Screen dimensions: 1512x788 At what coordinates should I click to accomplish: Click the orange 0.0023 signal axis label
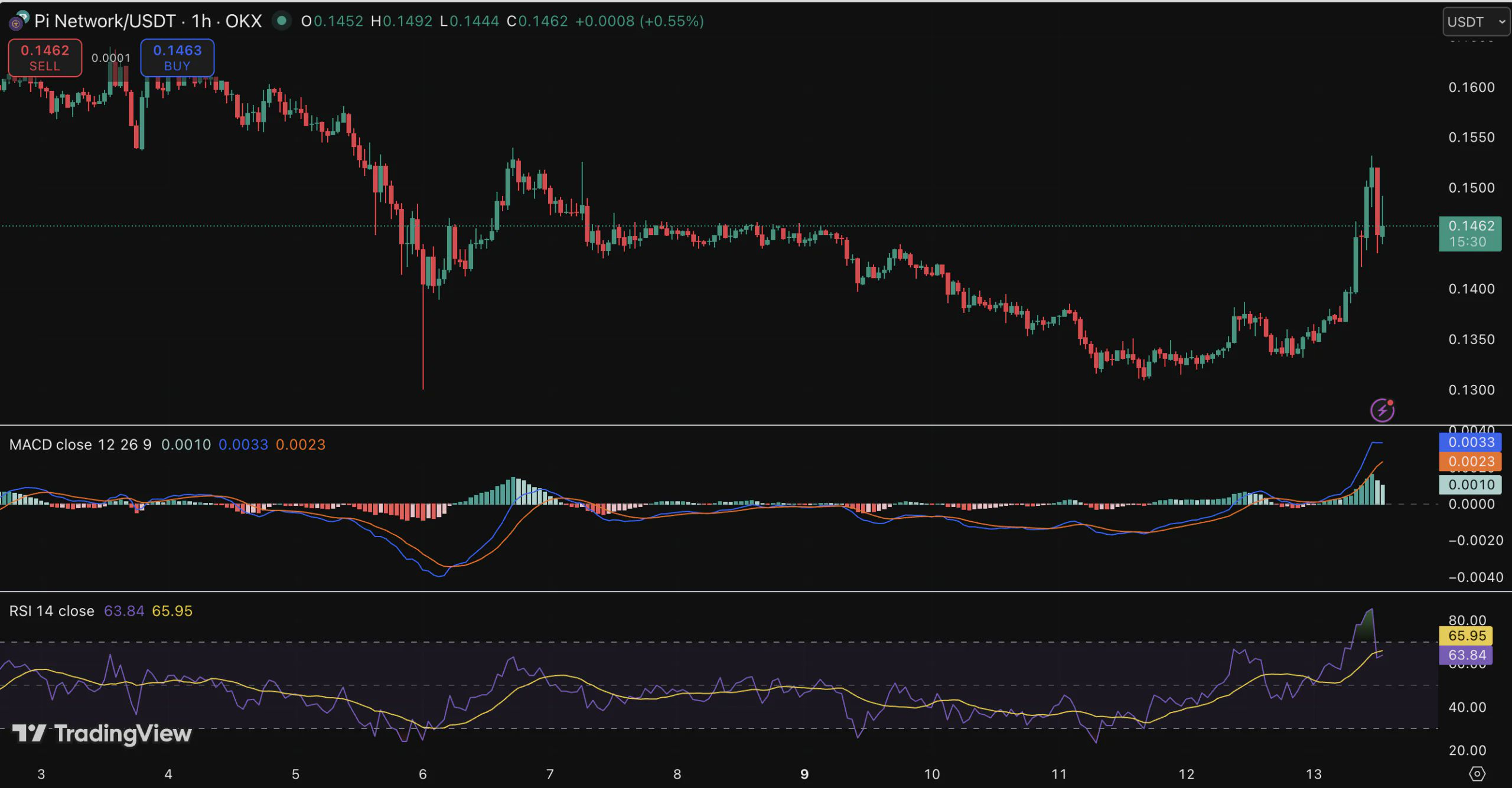1470,462
